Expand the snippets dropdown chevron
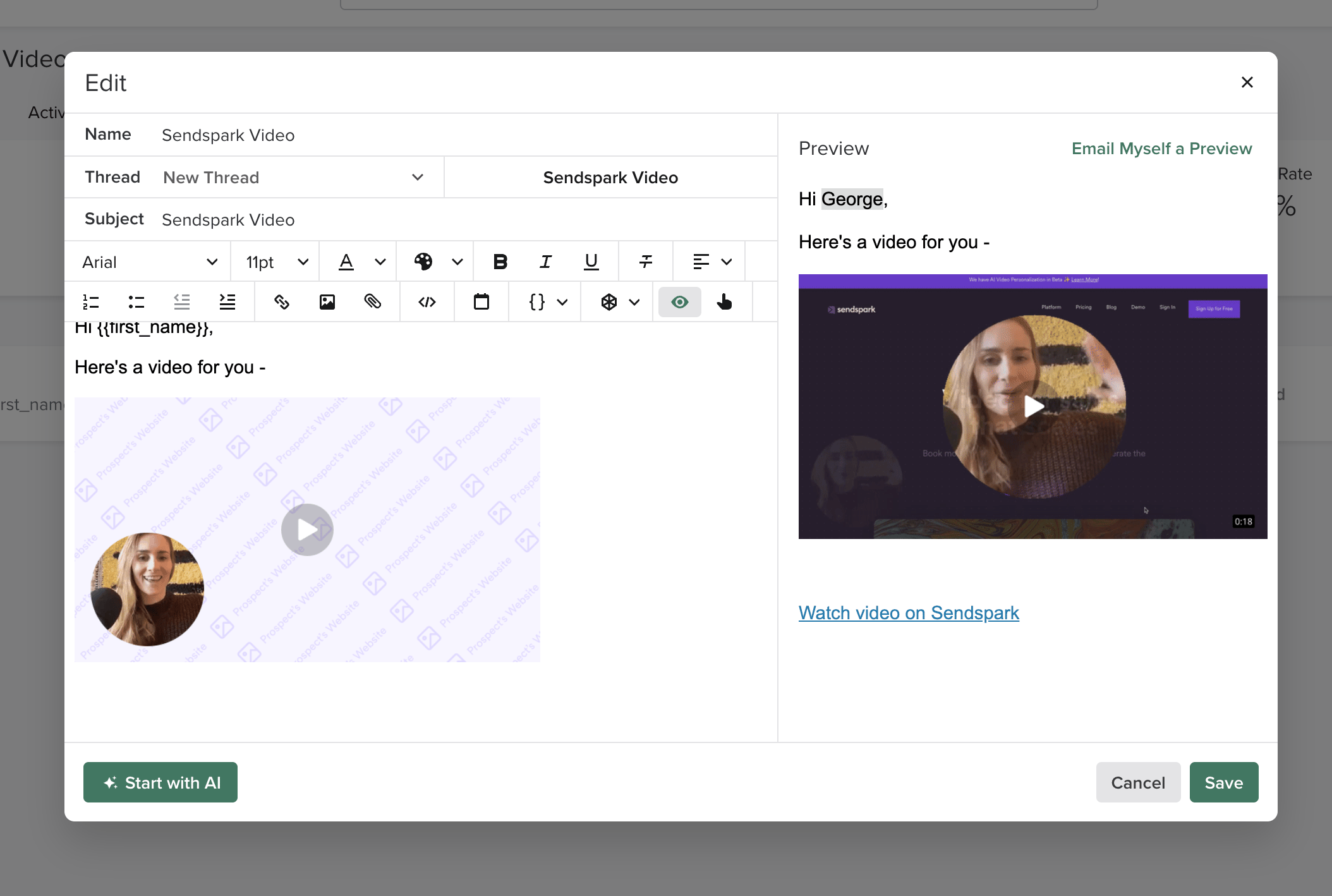The width and height of the screenshot is (1332, 896). (634, 302)
